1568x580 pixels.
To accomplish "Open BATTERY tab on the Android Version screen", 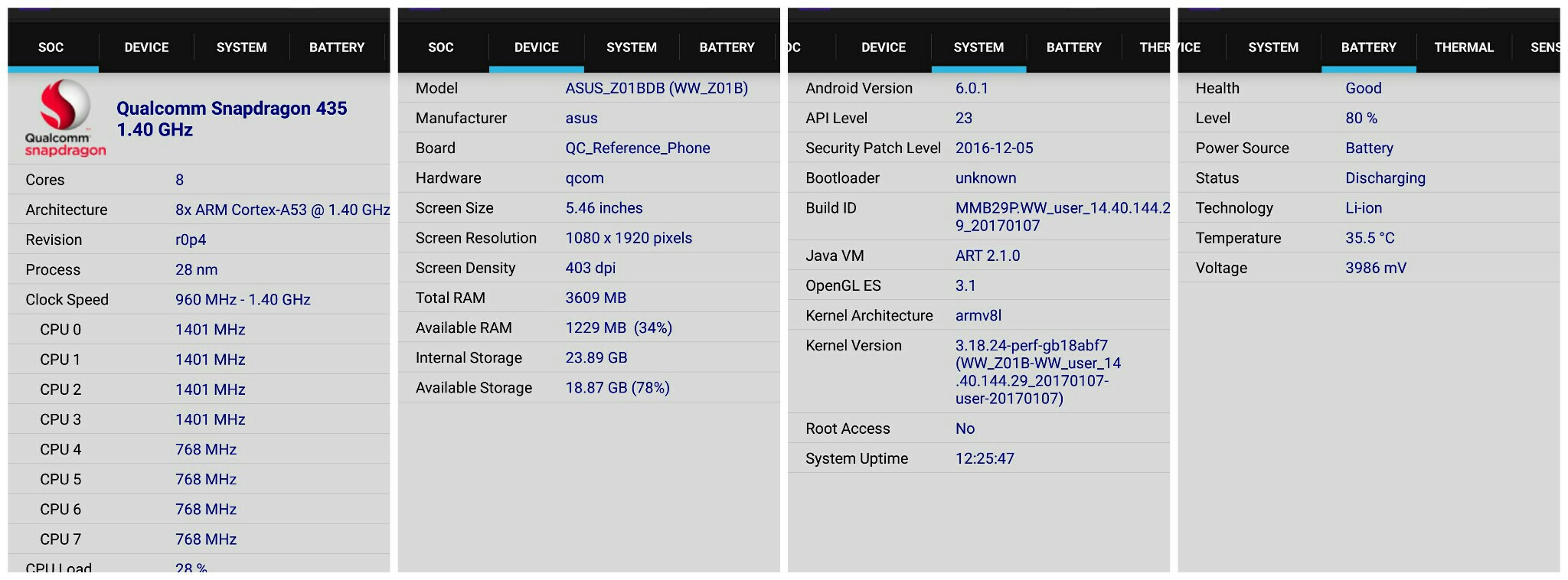I will point(1073,47).
